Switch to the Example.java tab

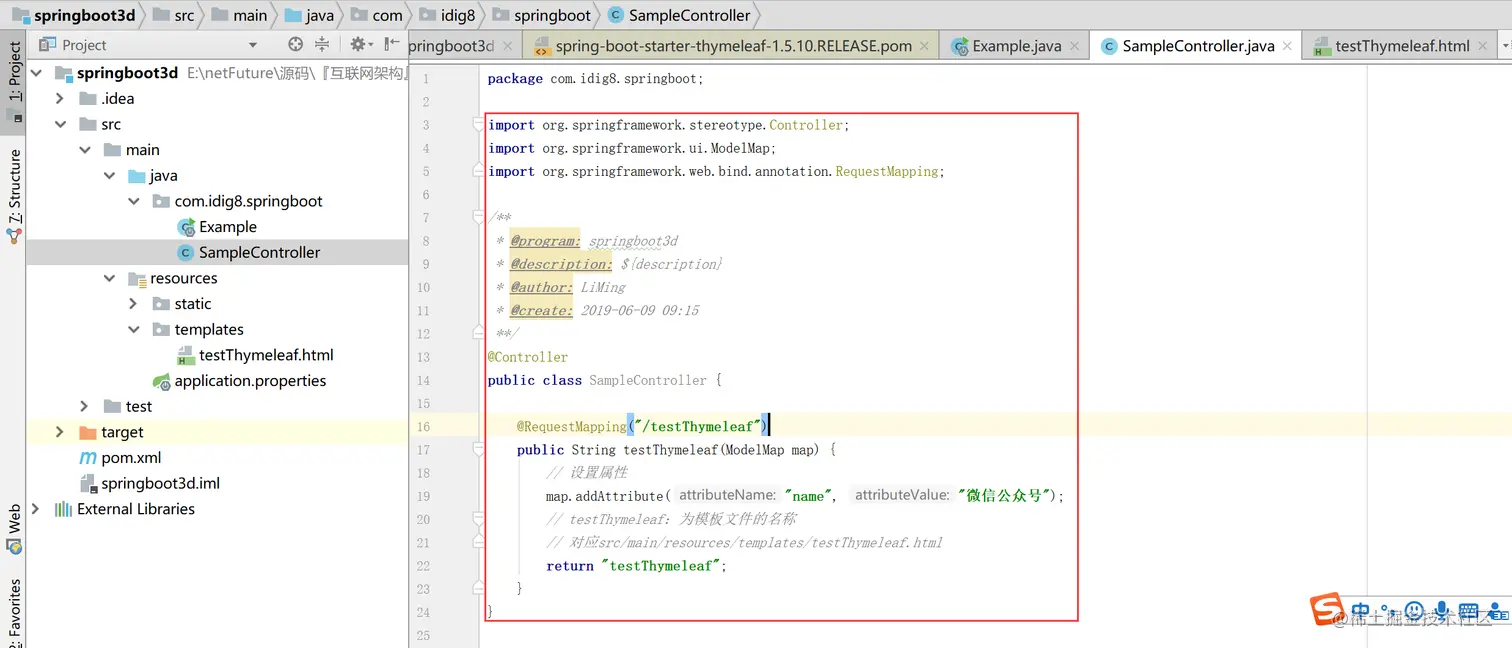coord(1016,46)
